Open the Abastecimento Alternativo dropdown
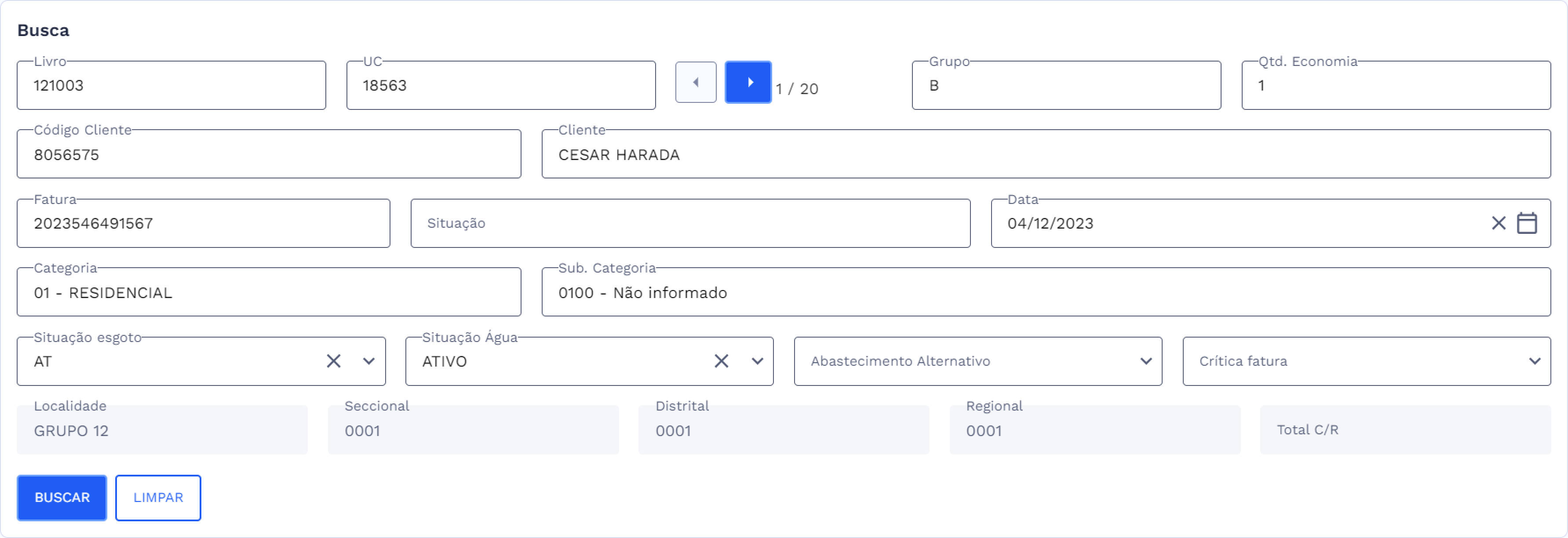The height and width of the screenshot is (538, 1568). click(x=1147, y=360)
